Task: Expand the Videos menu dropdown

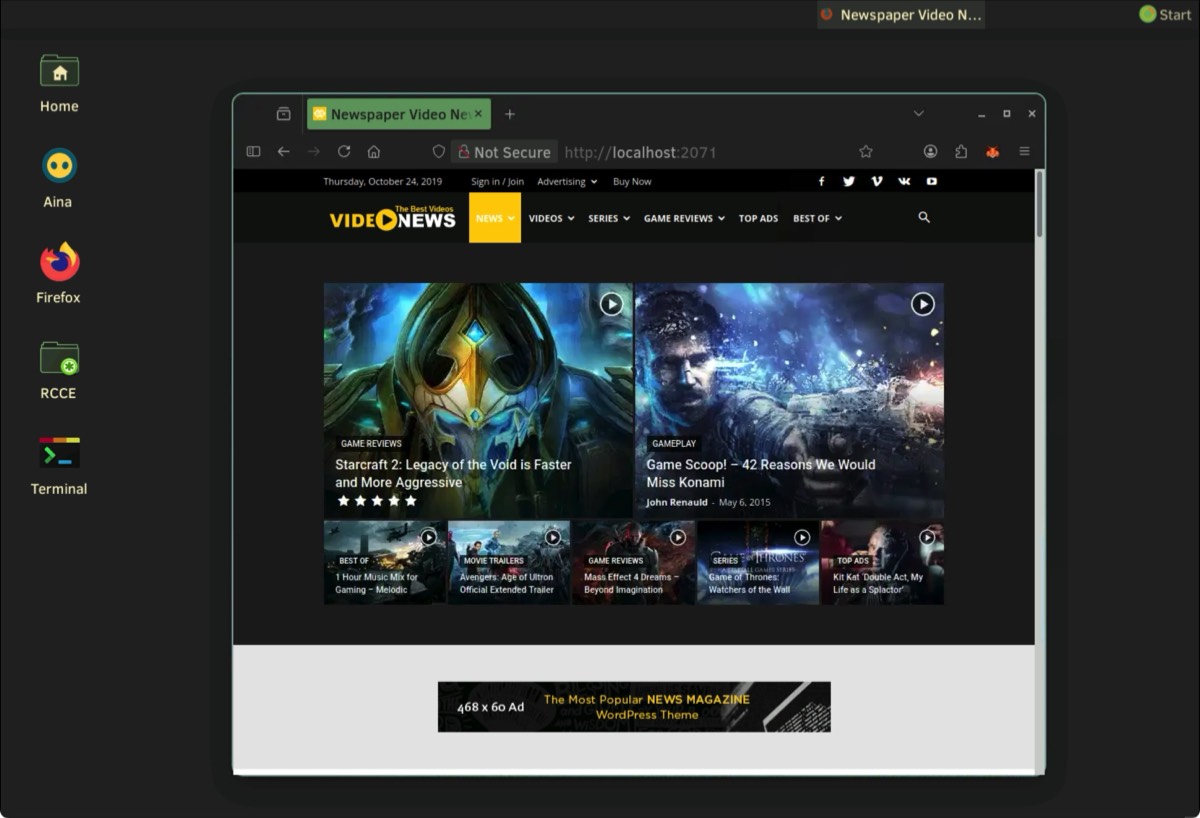Action: (551, 218)
